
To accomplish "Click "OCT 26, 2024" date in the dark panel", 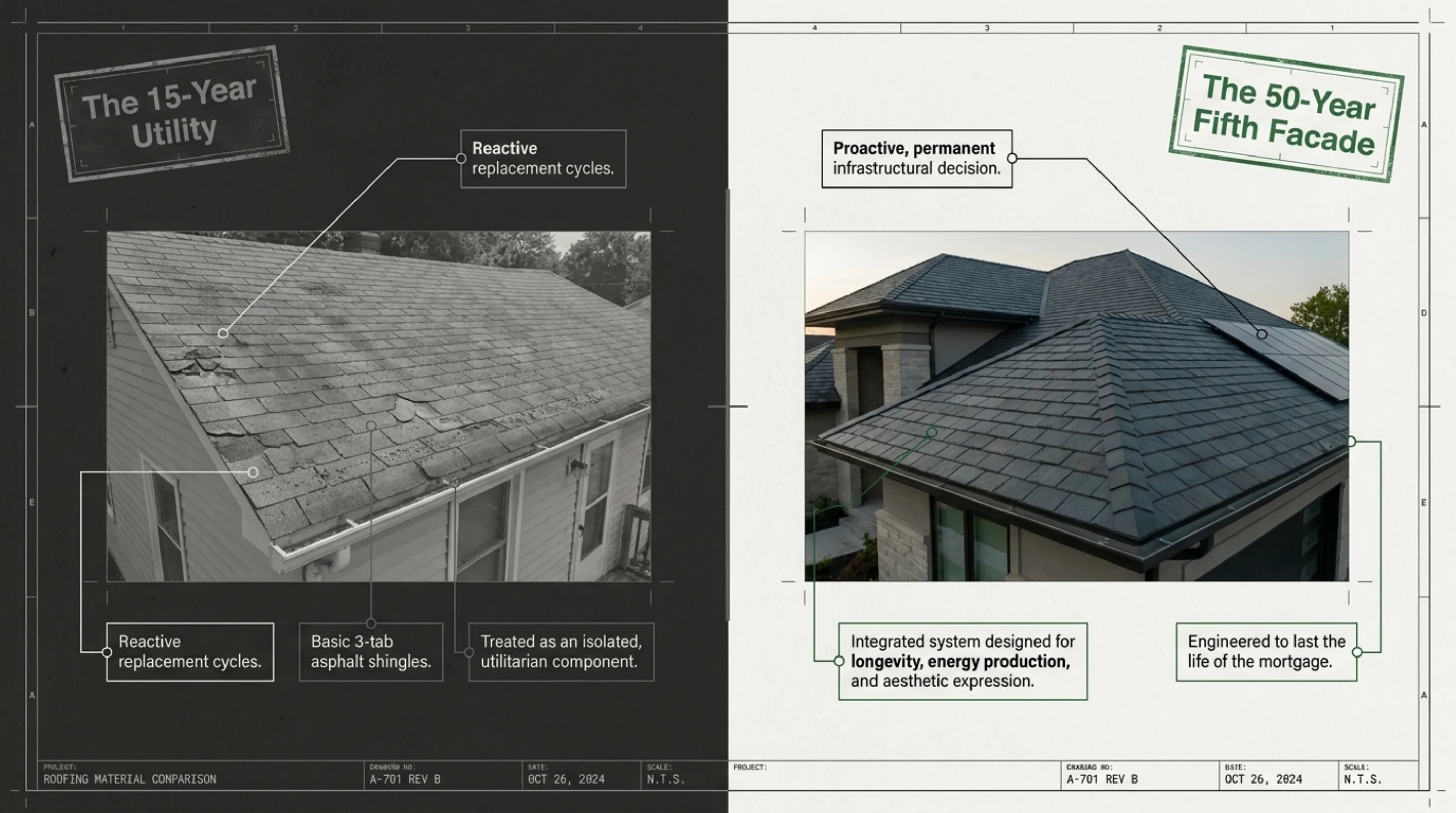I will (566, 779).
